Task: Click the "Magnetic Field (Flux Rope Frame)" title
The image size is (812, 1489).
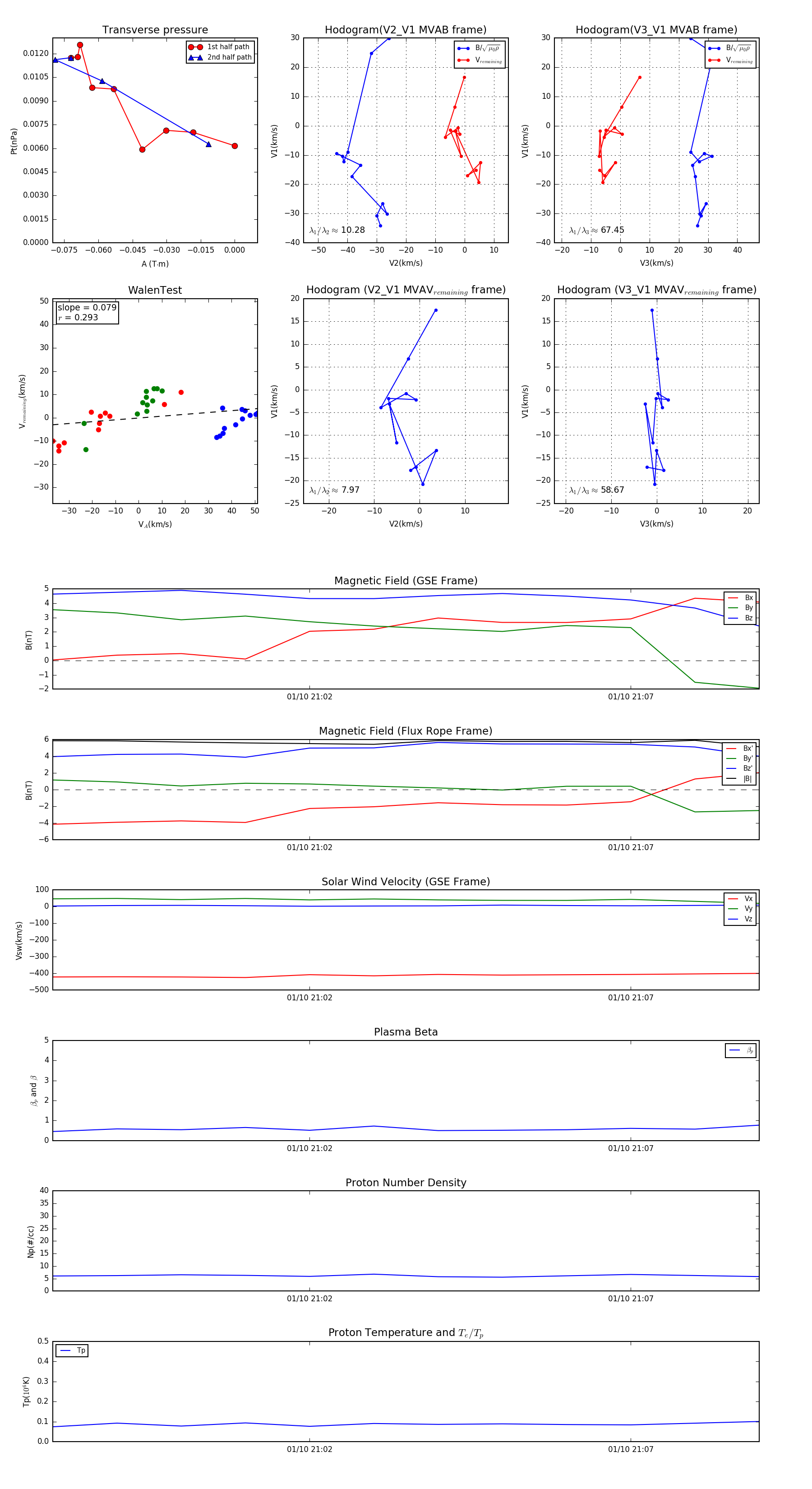Action: (406, 731)
